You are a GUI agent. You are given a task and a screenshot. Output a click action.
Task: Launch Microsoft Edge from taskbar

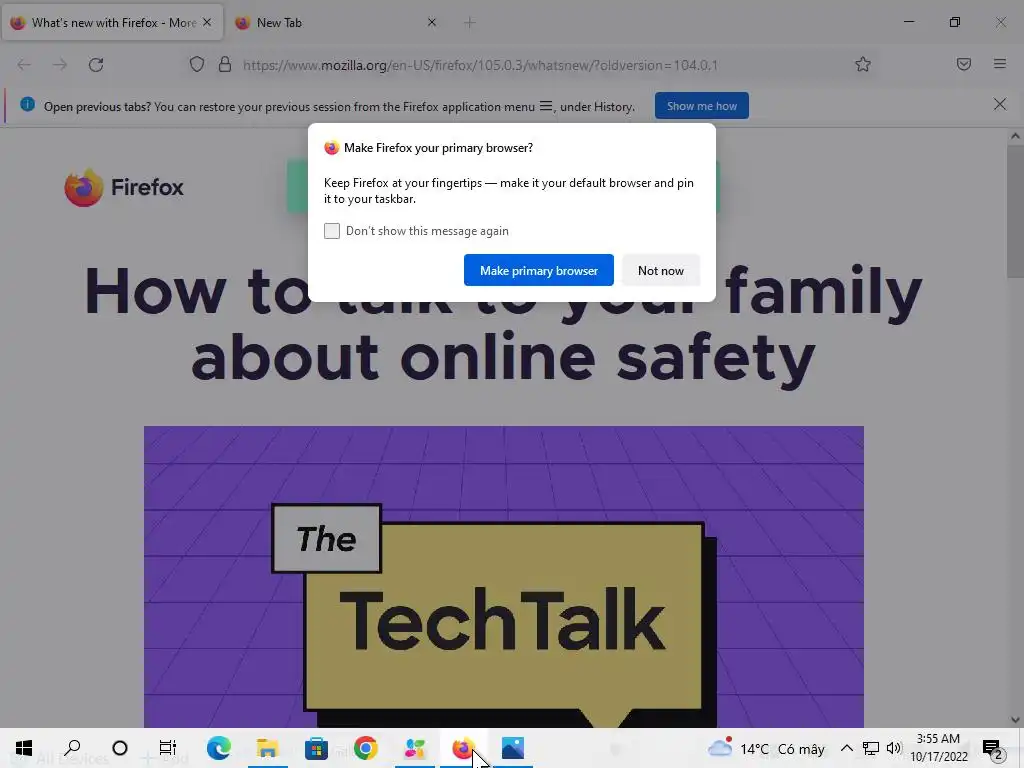point(219,748)
